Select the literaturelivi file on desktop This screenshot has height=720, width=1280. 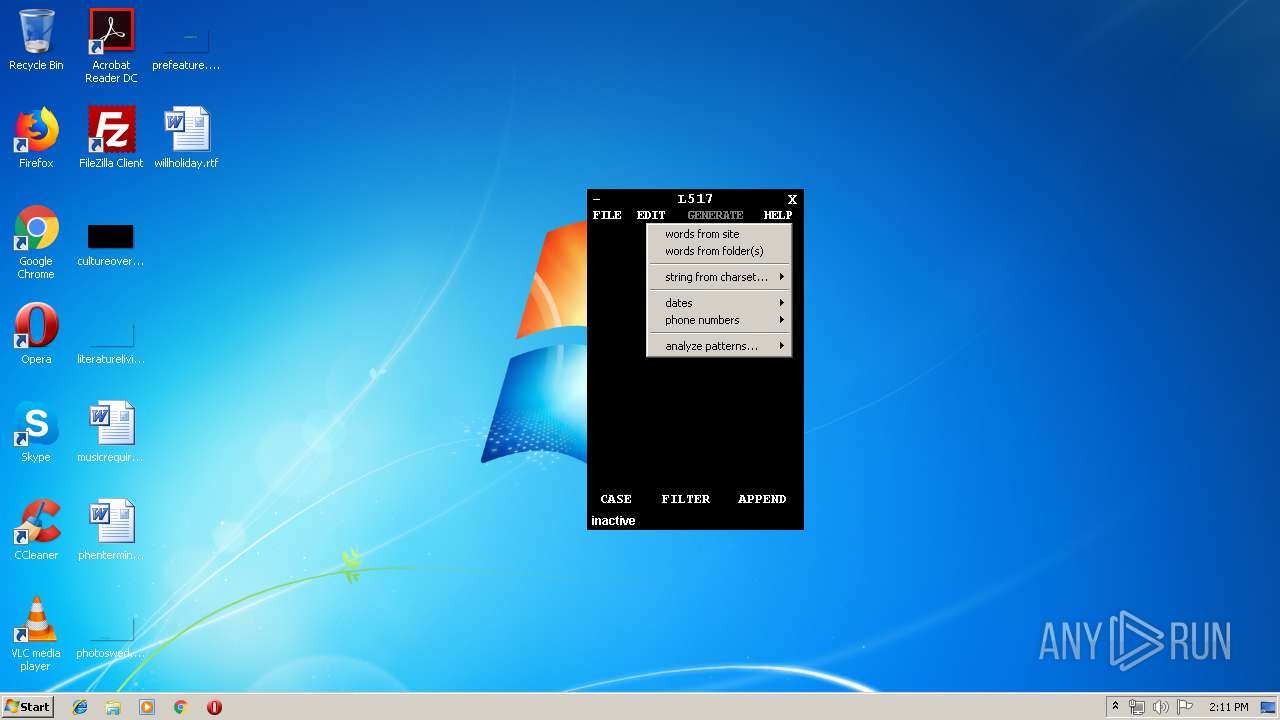[111, 342]
